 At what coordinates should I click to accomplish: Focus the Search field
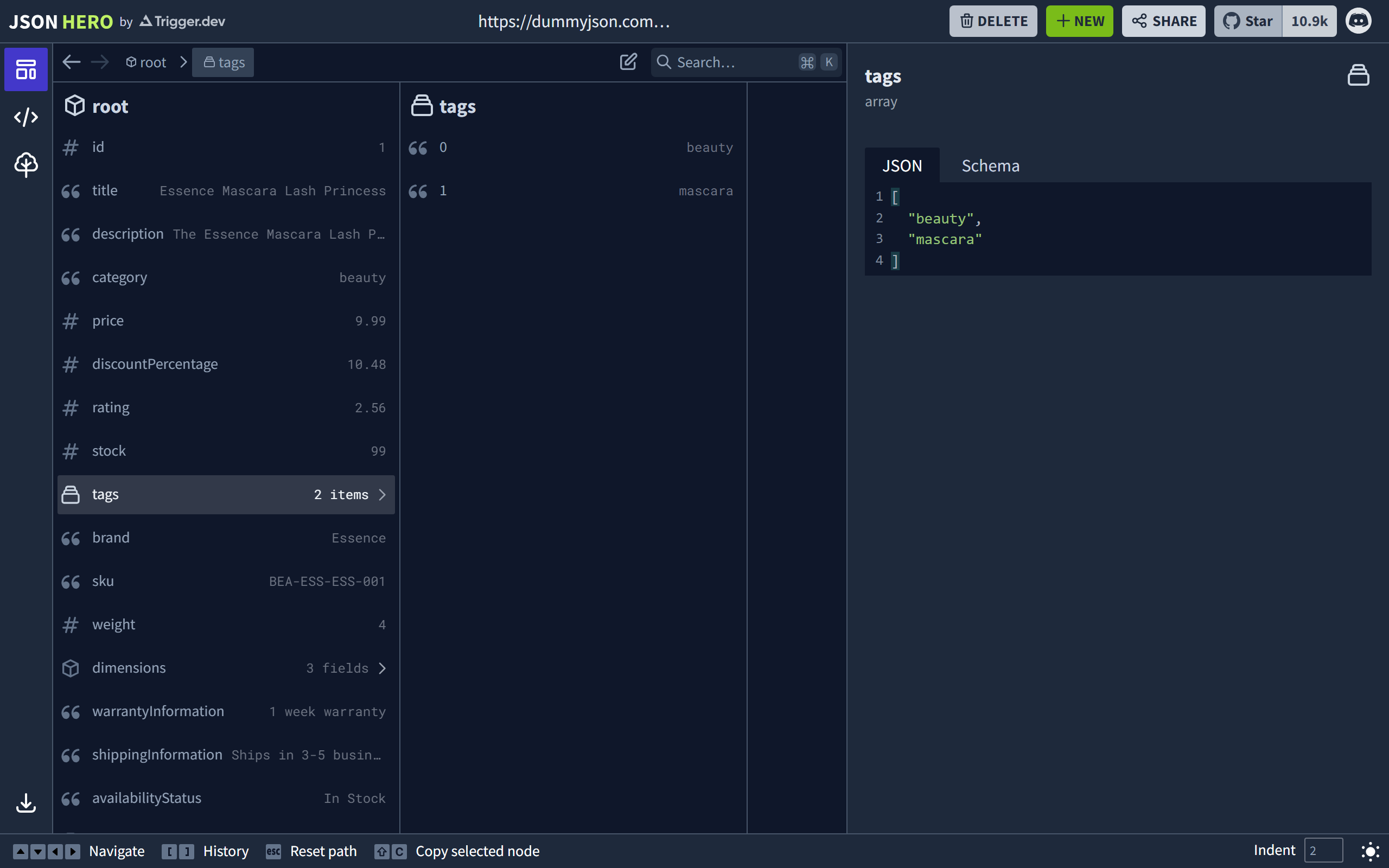pyautogui.click(x=746, y=62)
